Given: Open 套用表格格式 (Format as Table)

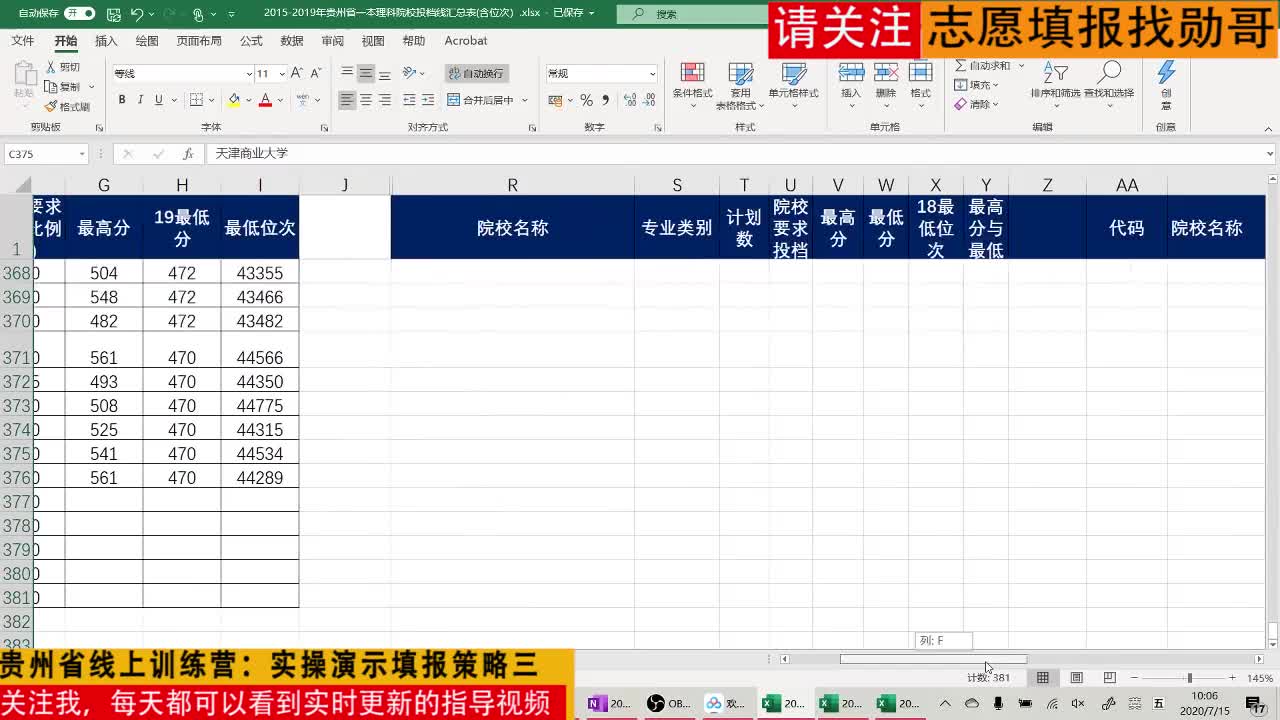Looking at the screenshot, I should click(741, 86).
